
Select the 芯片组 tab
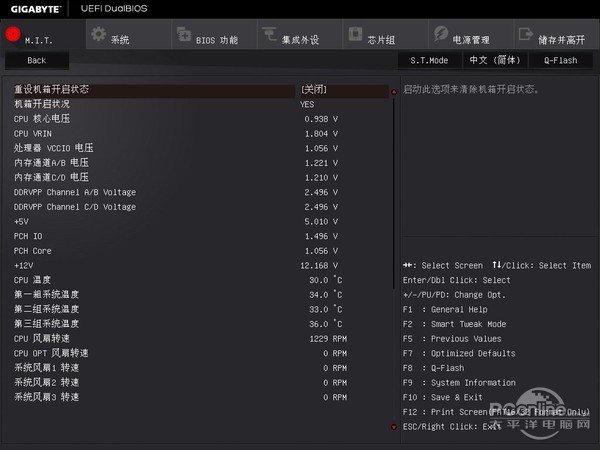[x=385, y=34]
